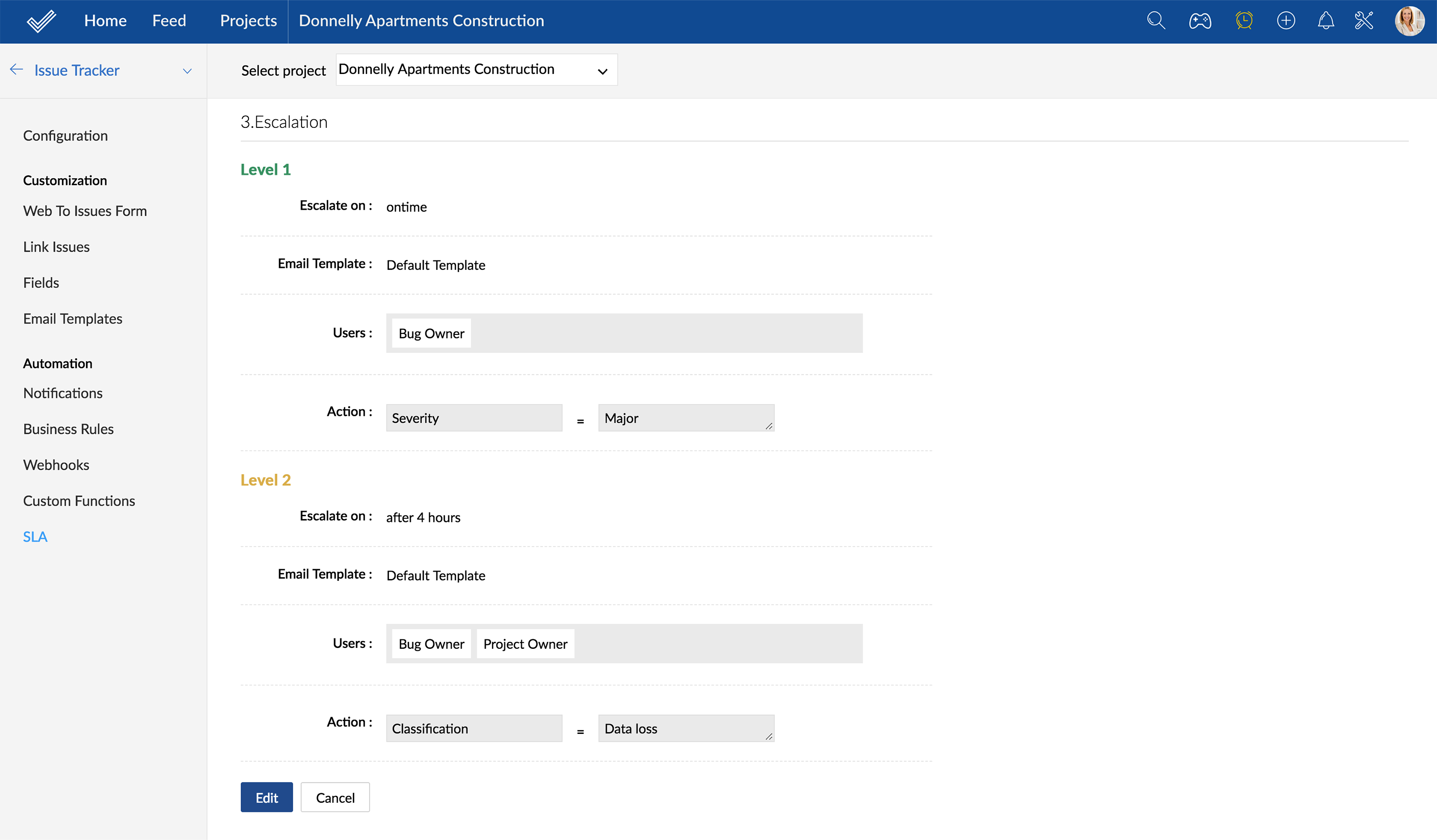Click the Severity action field
Screen dimensions: 1437x840
(474, 418)
